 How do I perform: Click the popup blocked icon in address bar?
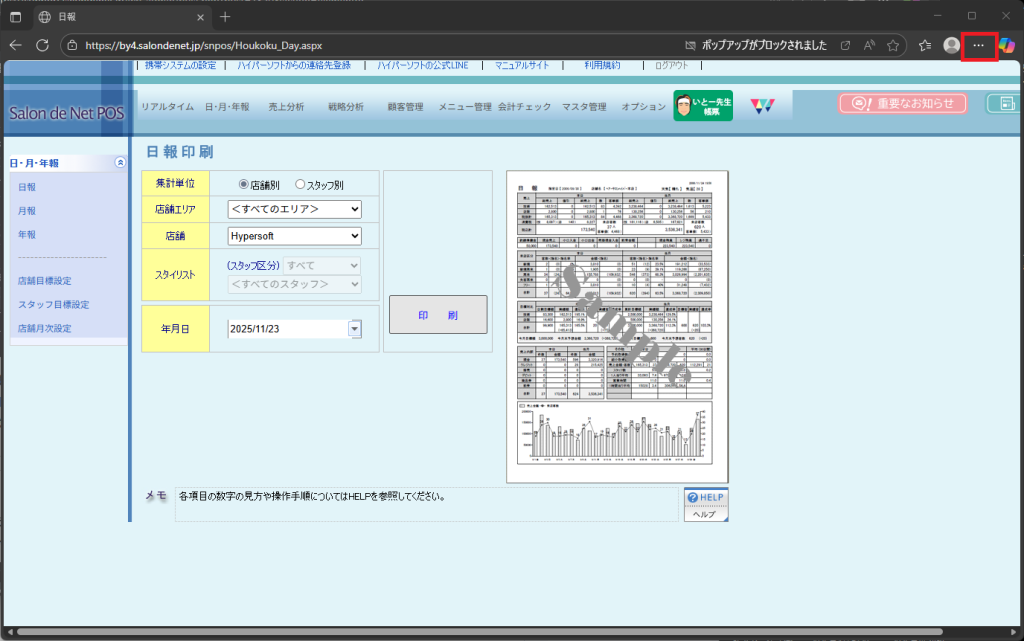[x=691, y=45]
